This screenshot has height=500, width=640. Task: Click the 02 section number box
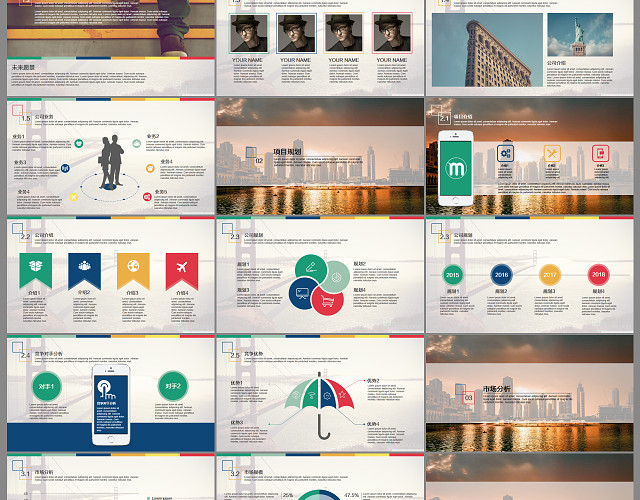pyautogui.click(x=259, y=161)
